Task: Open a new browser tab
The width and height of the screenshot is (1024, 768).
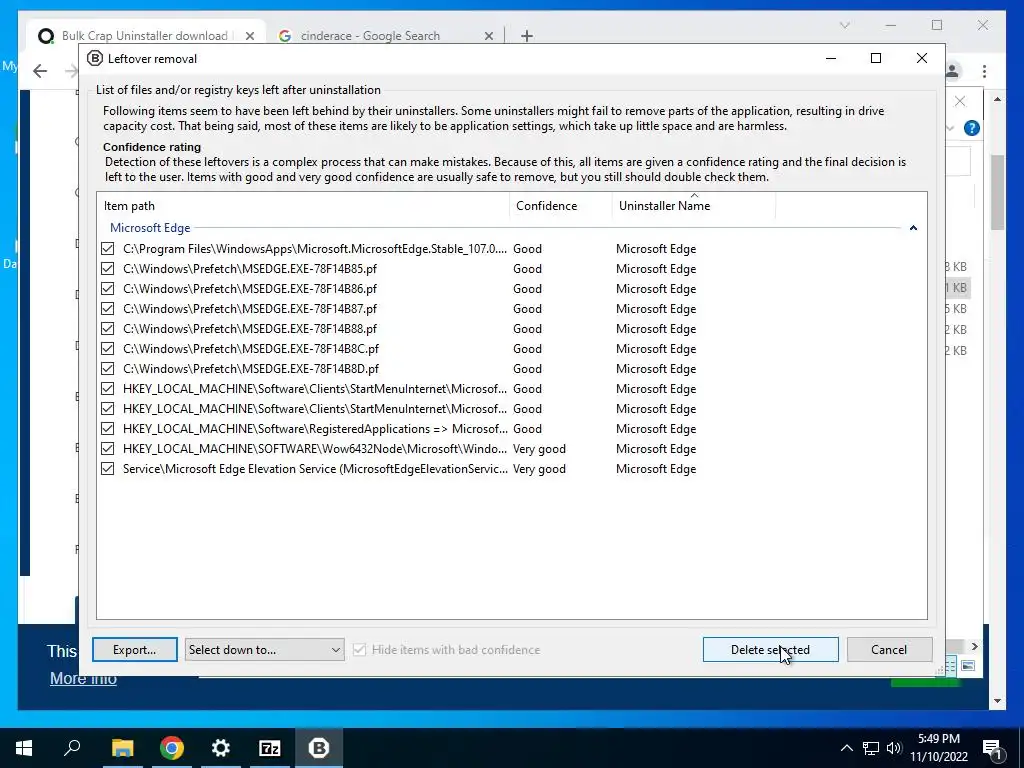Action: coord(527,36)
